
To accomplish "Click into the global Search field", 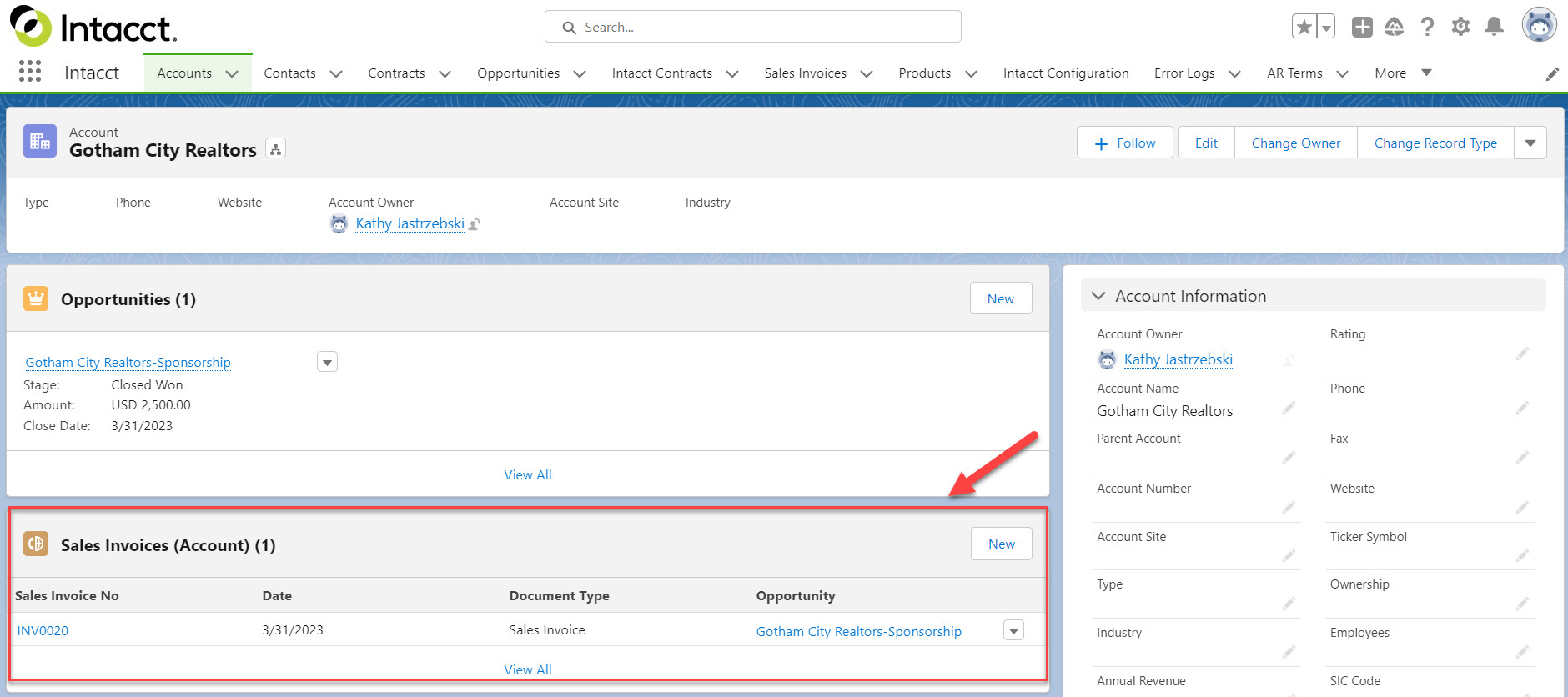I will [x=752, y=27].
